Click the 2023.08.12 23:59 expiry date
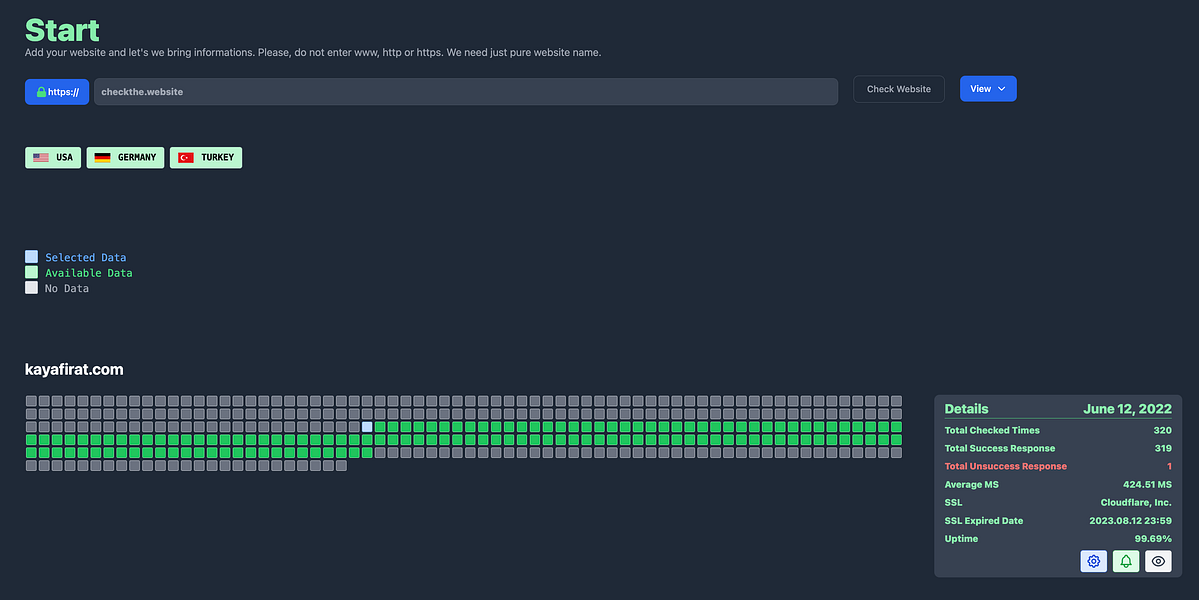1199x600 pixels. coord(1131,521)
